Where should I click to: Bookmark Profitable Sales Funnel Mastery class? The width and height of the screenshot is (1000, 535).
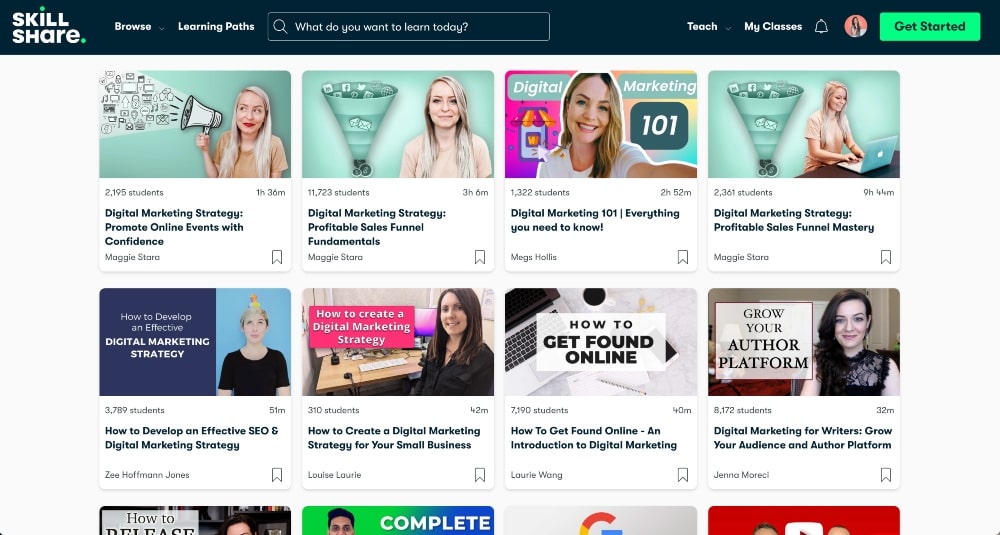pos(886,257)
